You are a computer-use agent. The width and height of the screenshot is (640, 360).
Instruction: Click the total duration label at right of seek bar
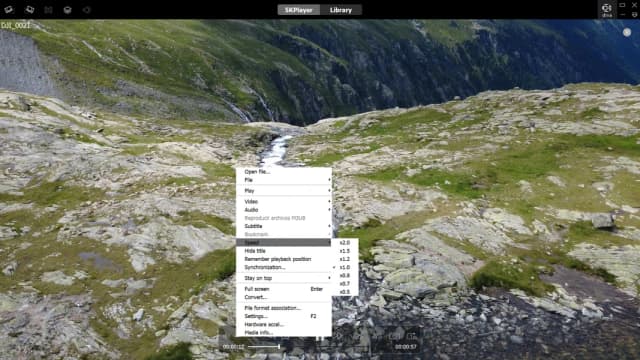pos(406,347)
